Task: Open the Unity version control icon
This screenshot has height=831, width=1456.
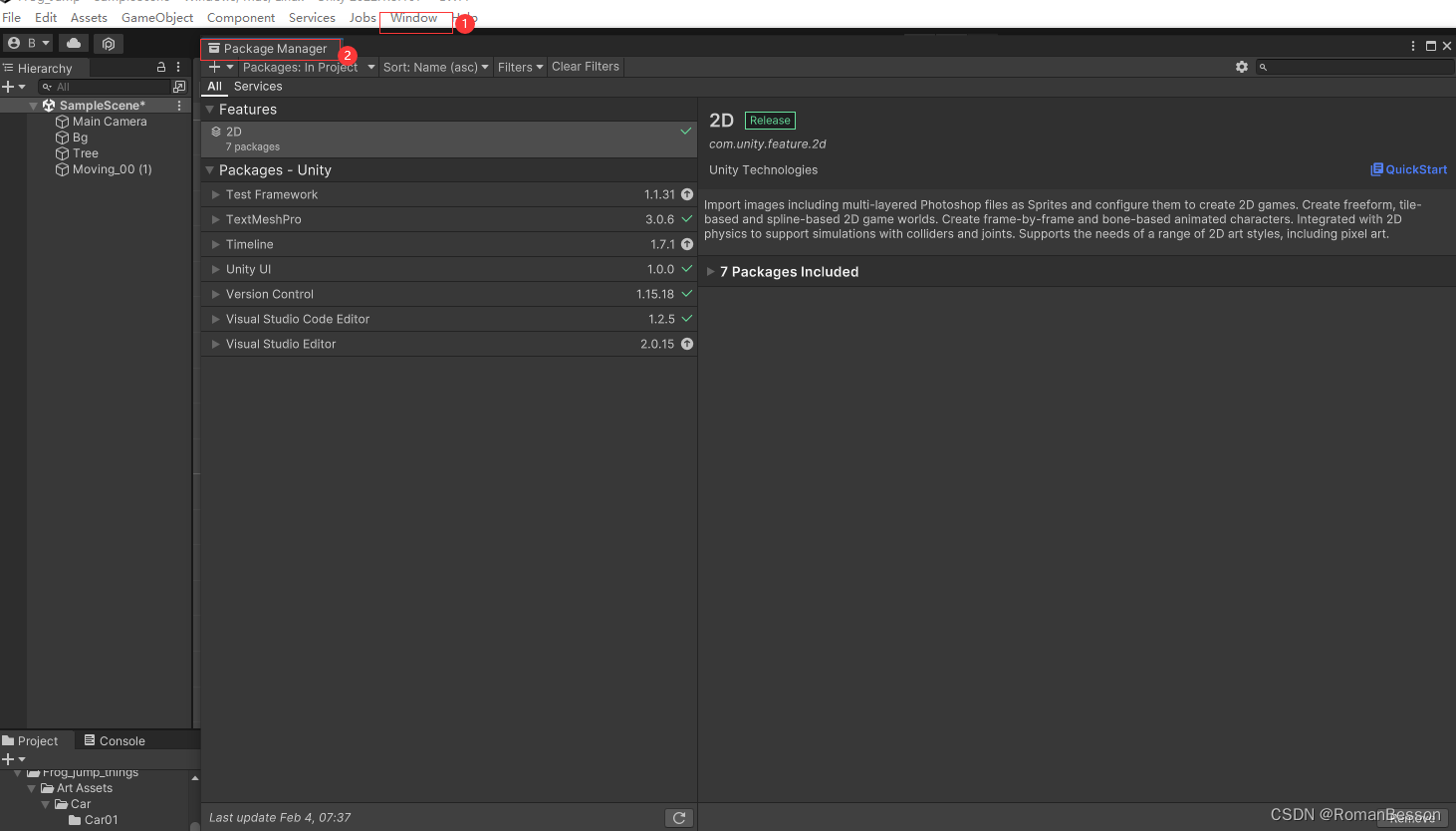Action: click(x=109, y=43)
